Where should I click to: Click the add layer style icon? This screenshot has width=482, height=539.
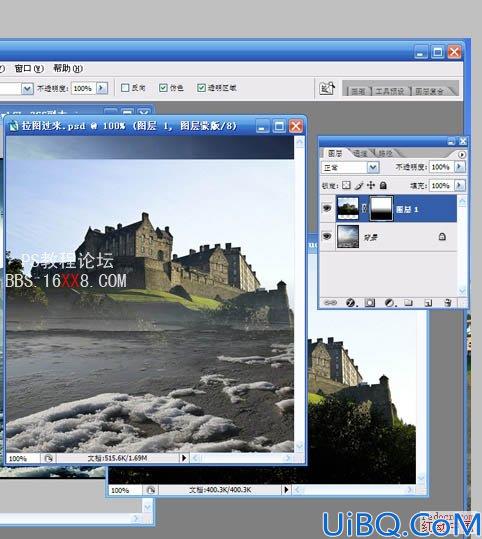(x=350, y=302)
